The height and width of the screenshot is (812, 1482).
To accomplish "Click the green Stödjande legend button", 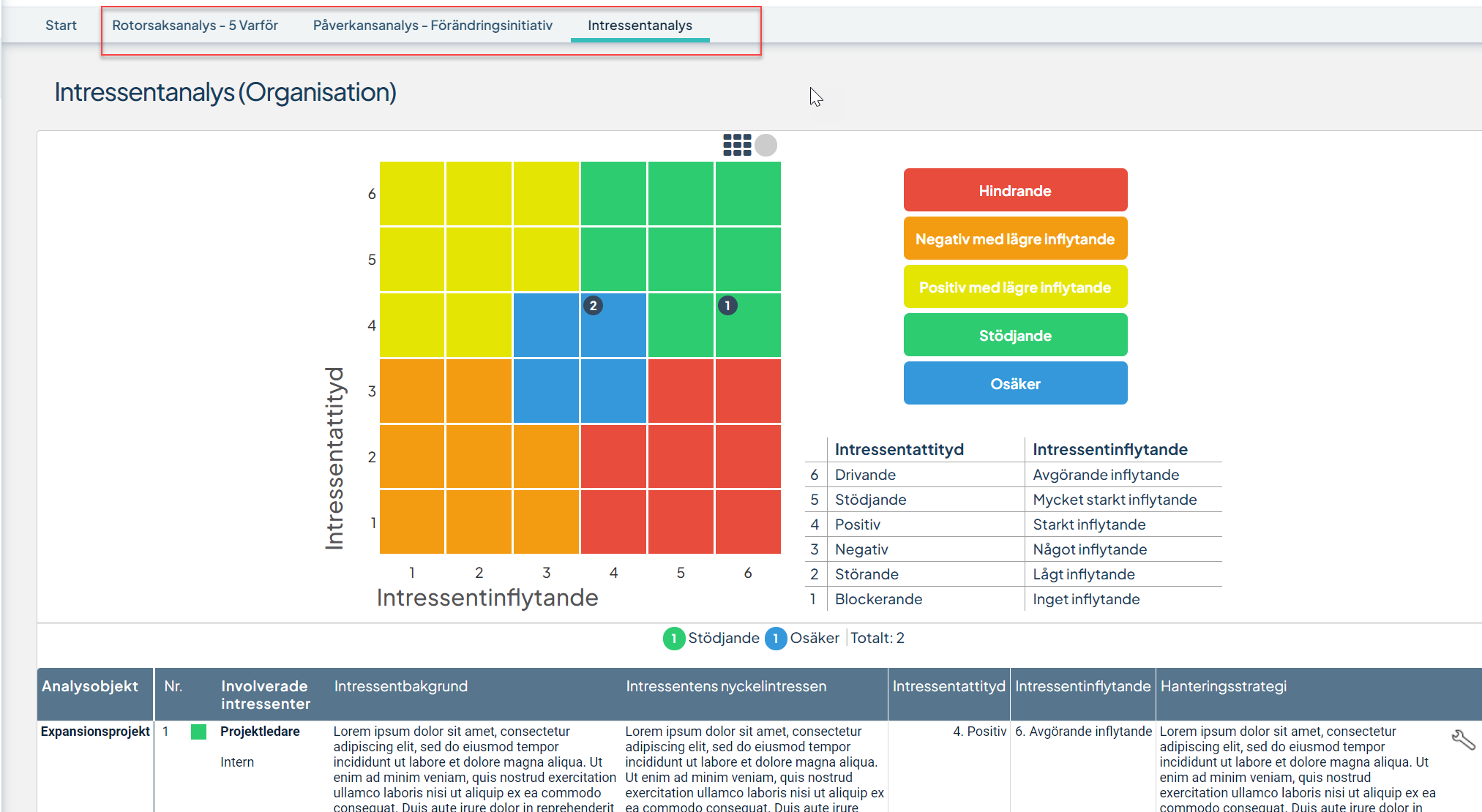I will (x=1015, y=335).
